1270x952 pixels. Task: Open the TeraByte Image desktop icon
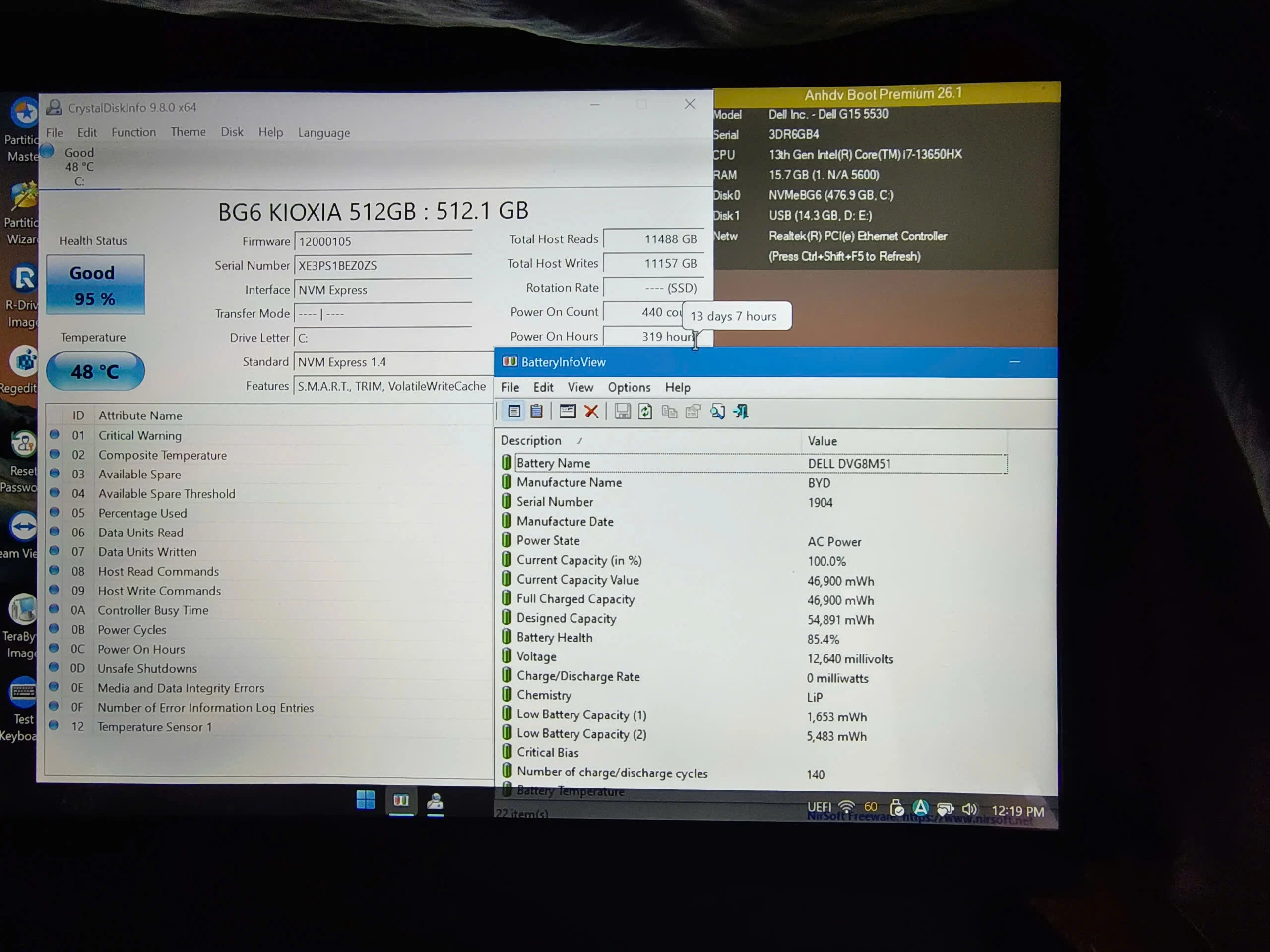[22, 627]
